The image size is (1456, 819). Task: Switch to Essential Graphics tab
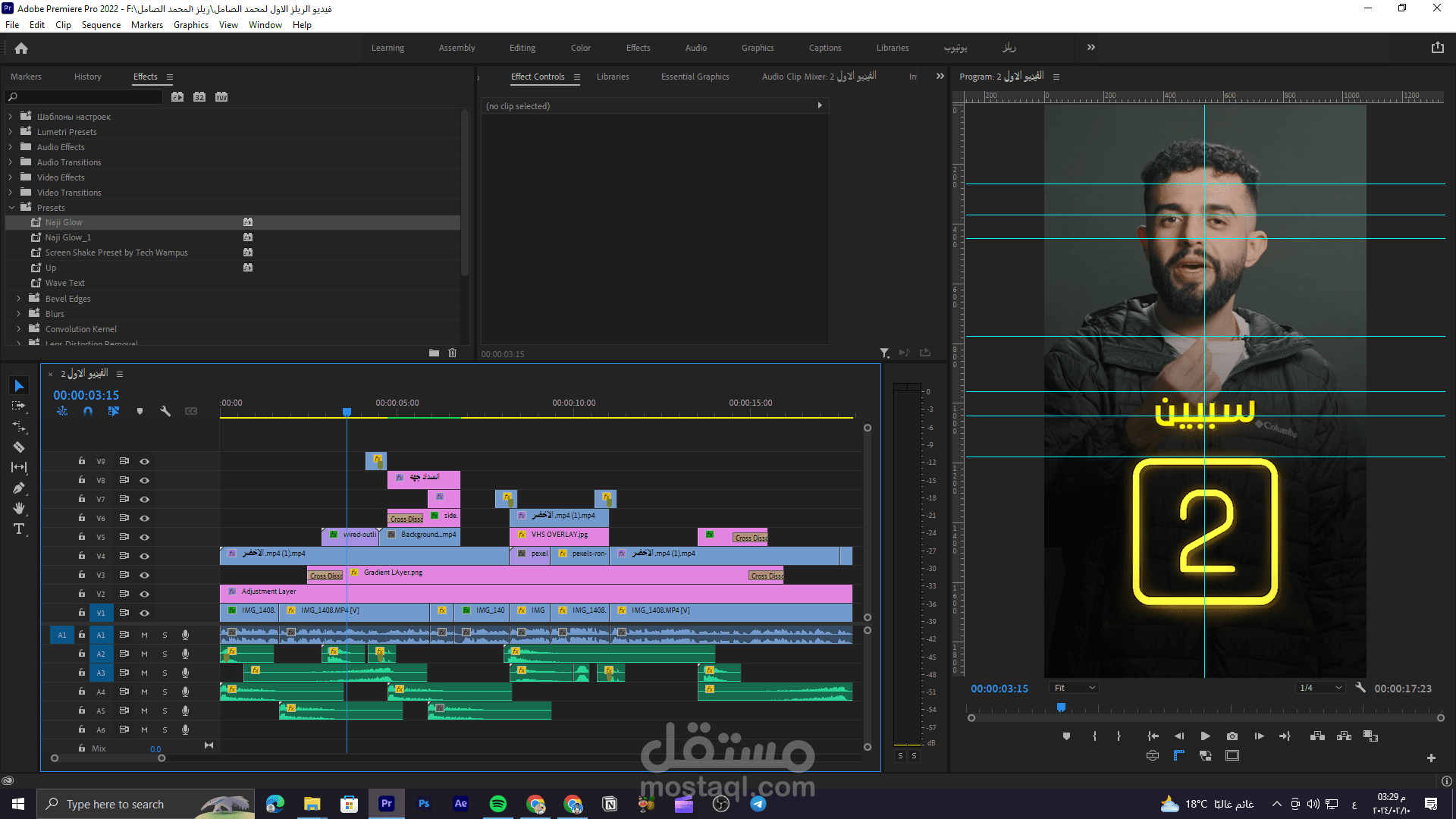pos(695,77)
